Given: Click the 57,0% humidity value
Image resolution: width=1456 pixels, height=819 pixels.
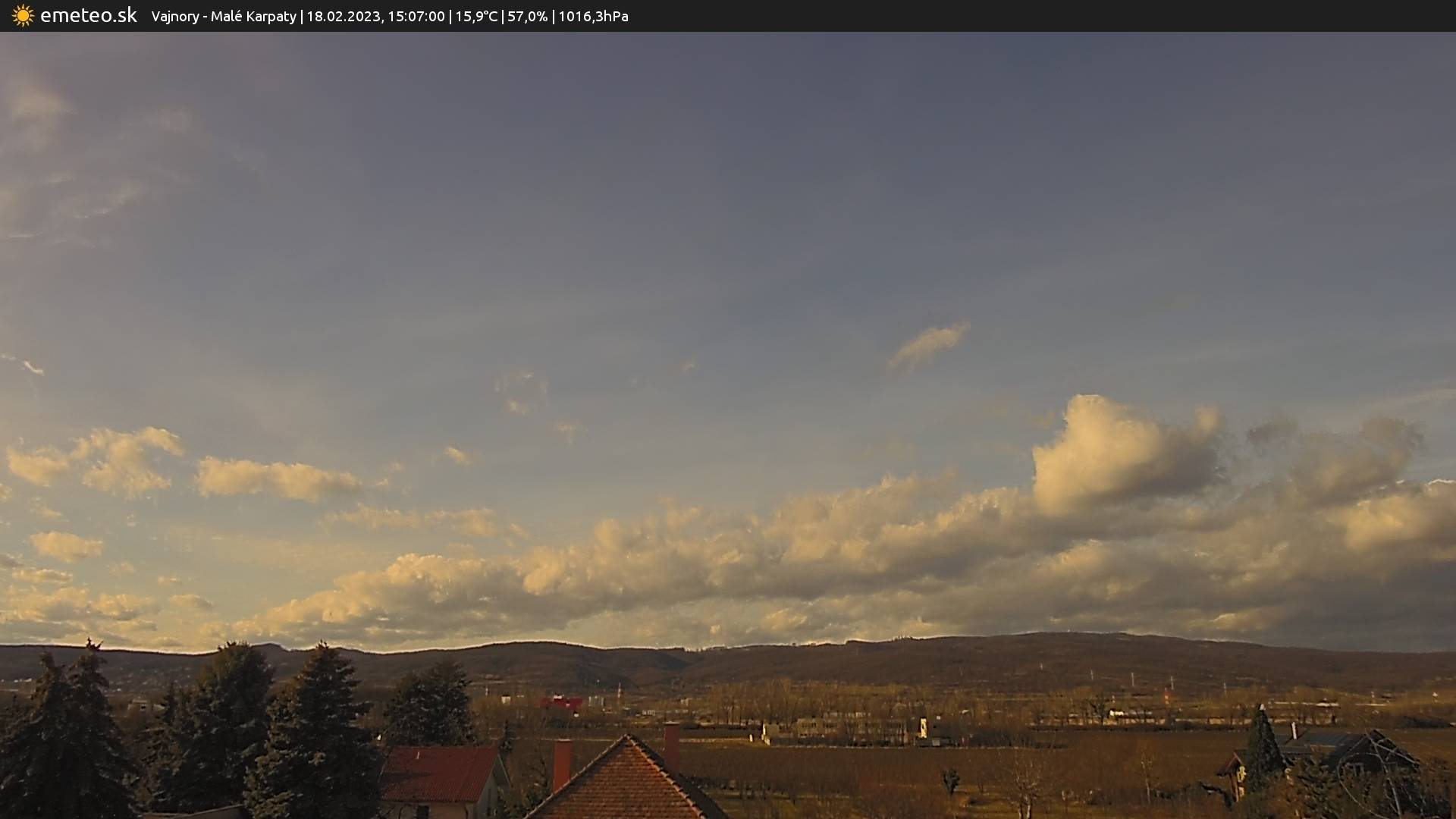Looking at the screenshot, I should (527, 16).
